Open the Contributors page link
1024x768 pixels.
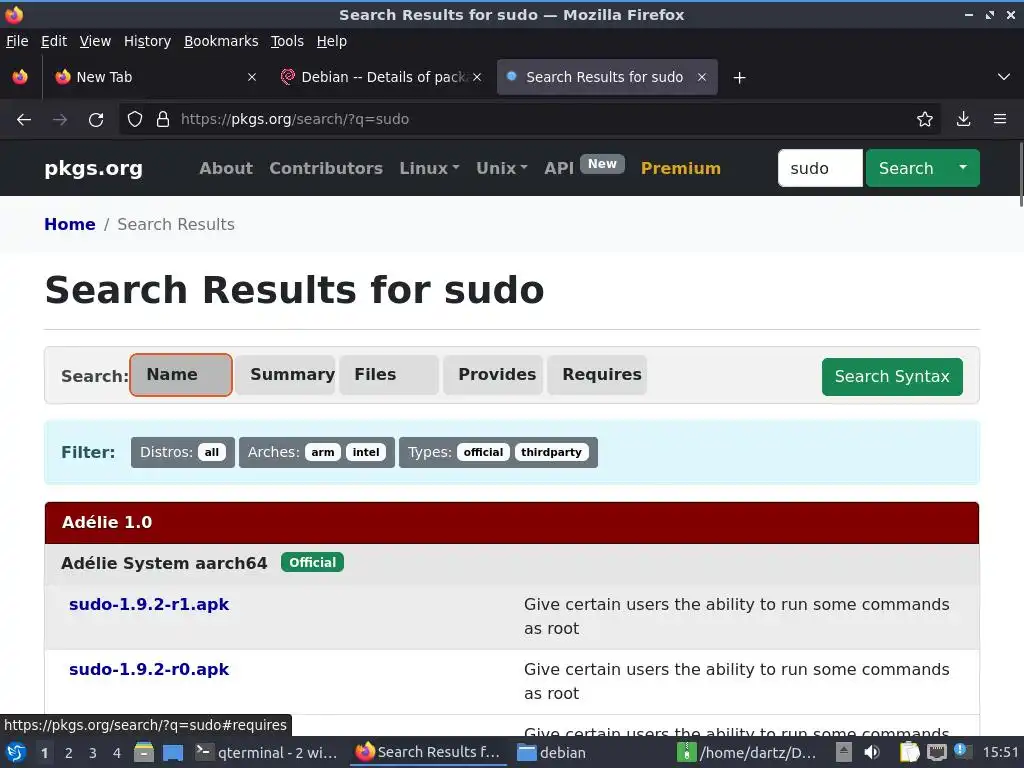coord(326,168)
